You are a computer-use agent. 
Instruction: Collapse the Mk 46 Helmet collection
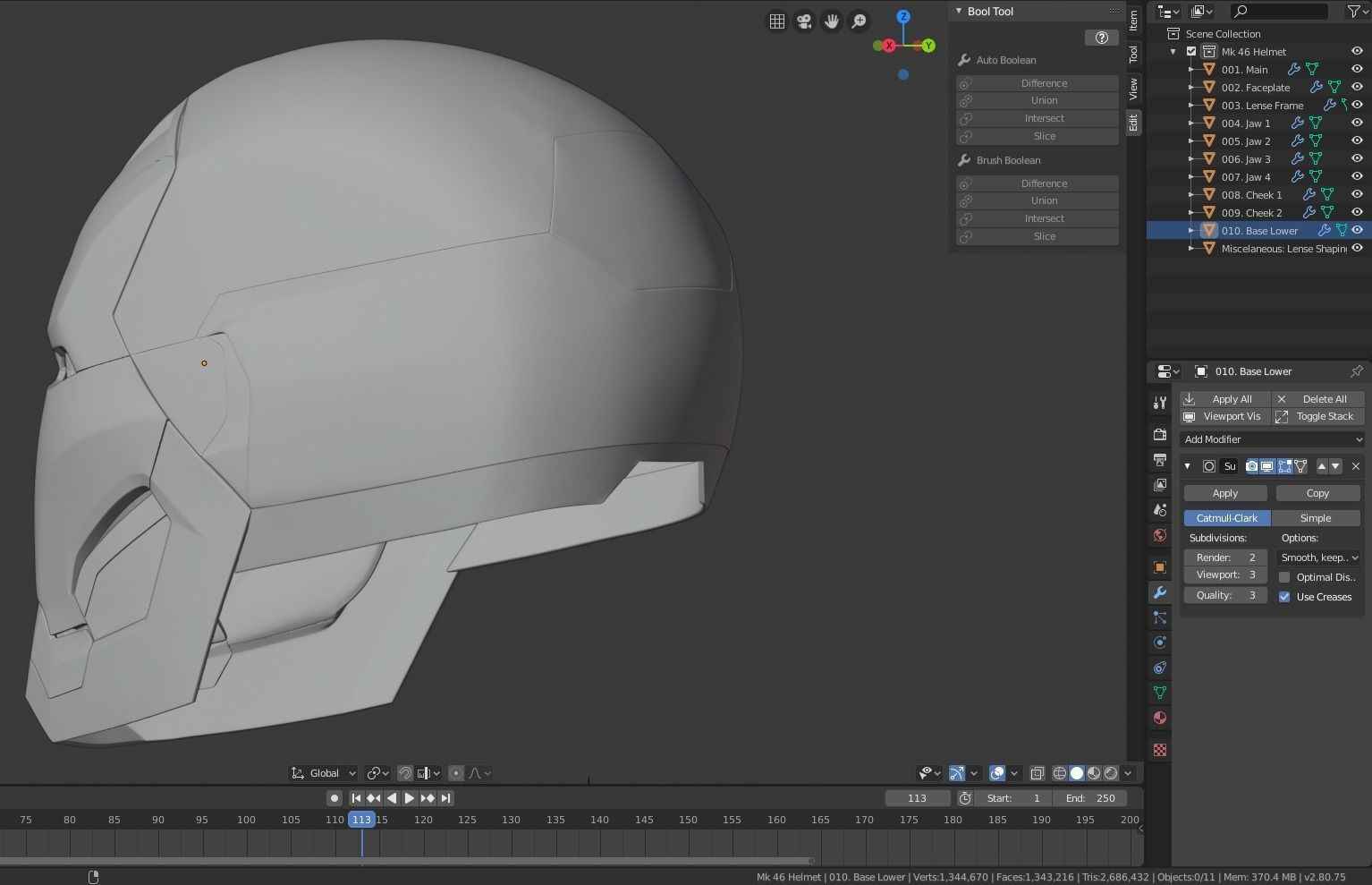point(1173,52)
